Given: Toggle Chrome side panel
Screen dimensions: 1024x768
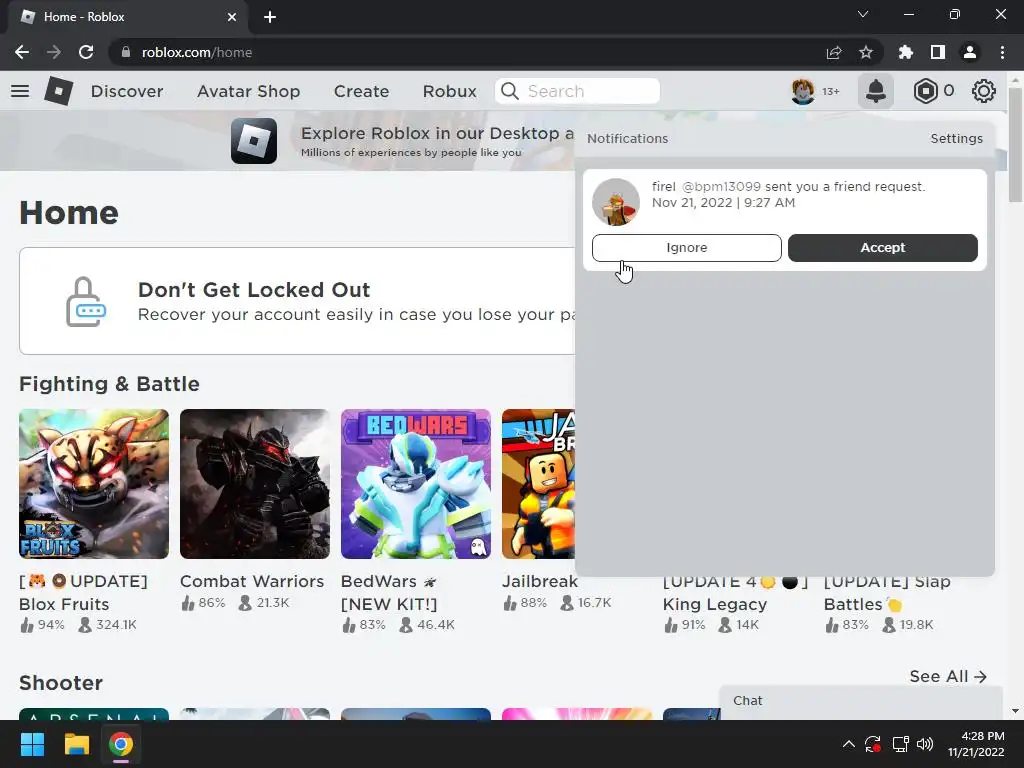Looking at the screenshot, I should click(937, 52).
